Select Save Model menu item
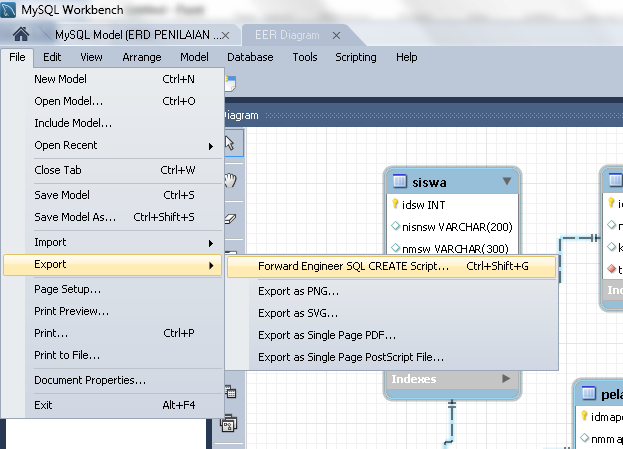This screenshot has height=449, width=623. (112, 195)
